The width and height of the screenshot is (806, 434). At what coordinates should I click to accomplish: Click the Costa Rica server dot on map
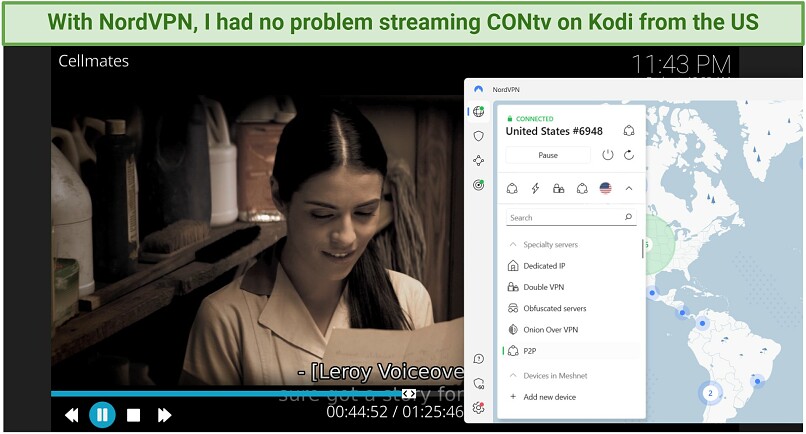[682, 312]
